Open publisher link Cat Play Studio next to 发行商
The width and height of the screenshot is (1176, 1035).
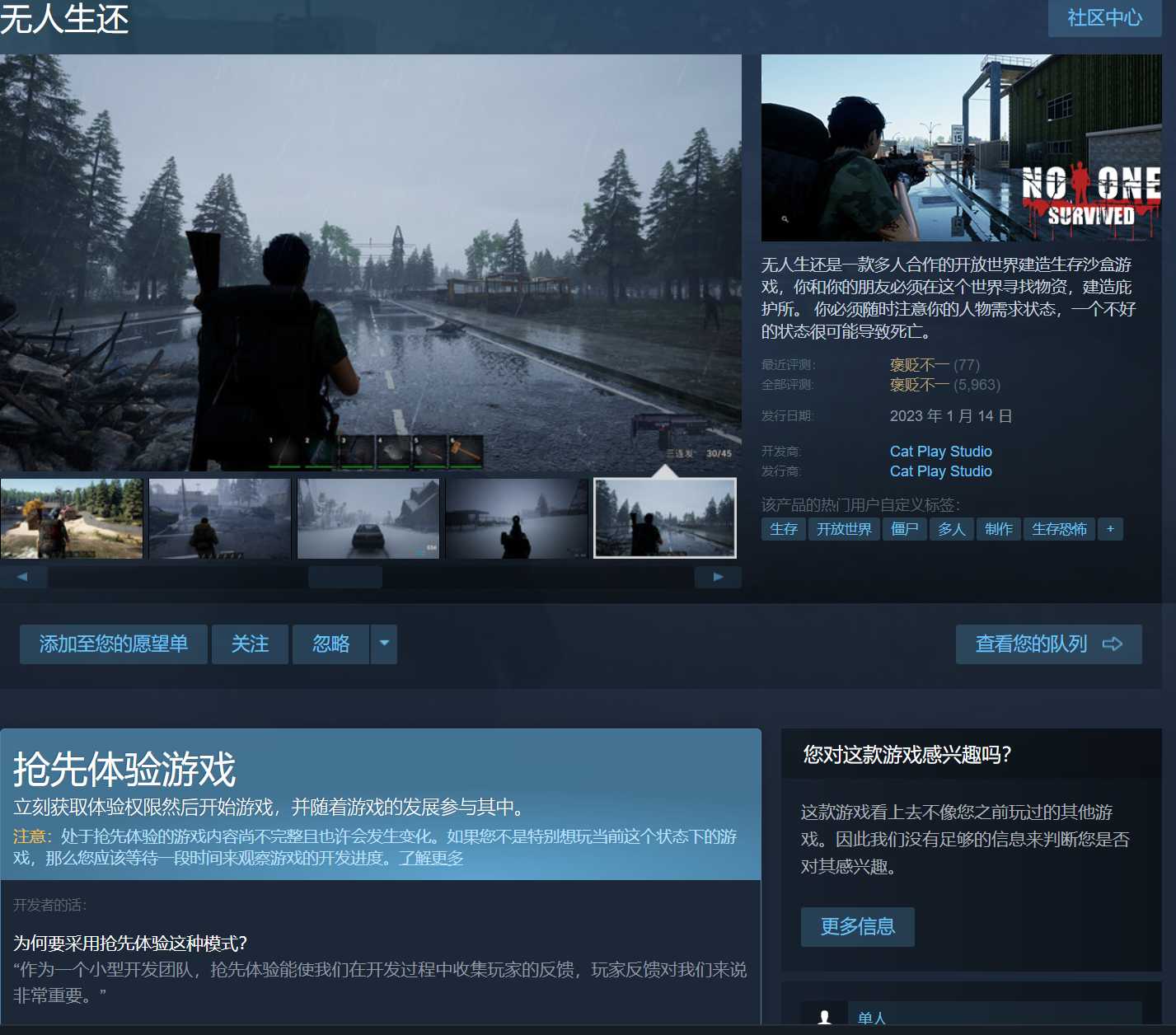click(940, 471)
